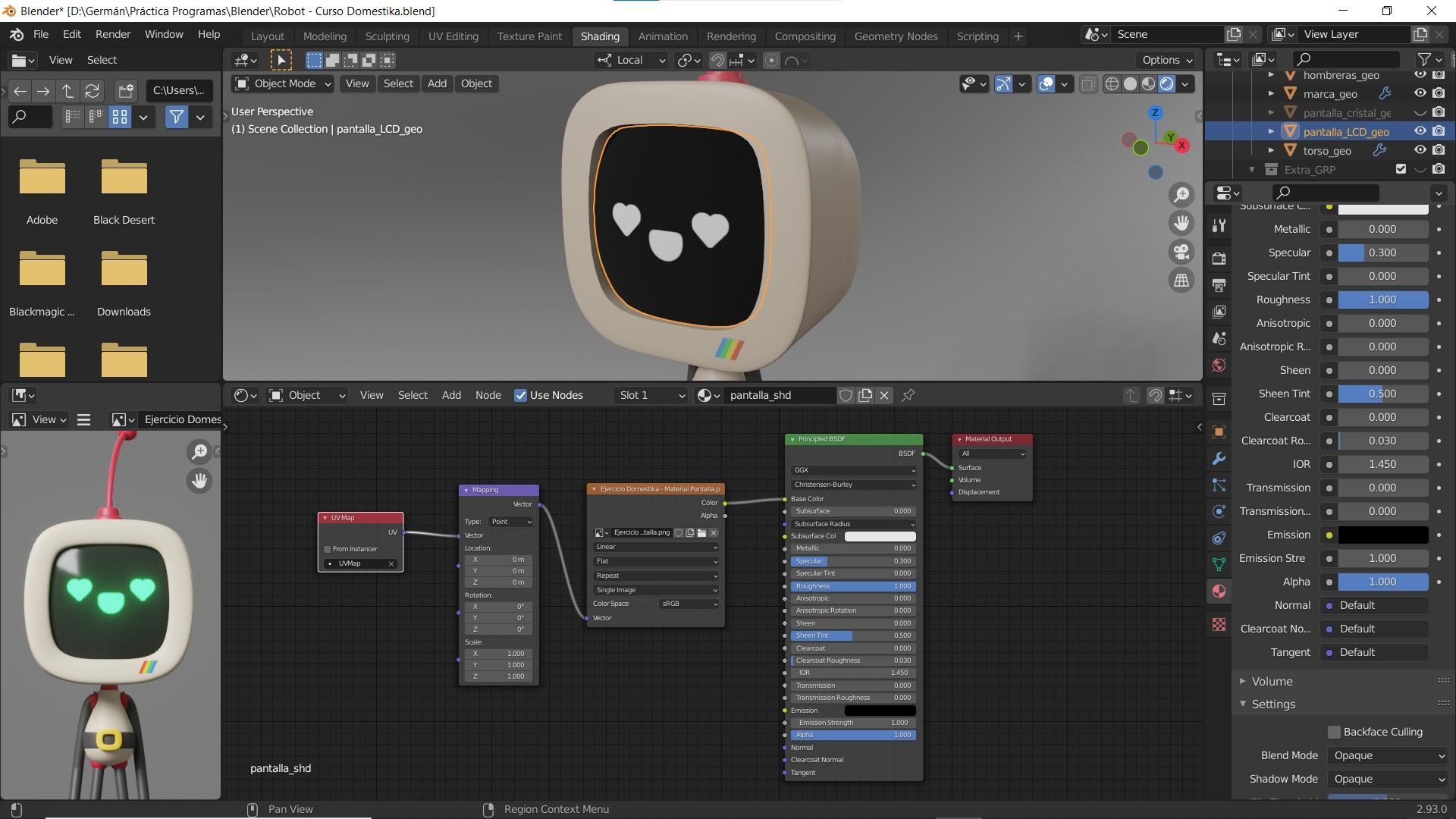
Task: Open the Shadow Mode Opaque dropdown
Action: (x=1388, y=779)
